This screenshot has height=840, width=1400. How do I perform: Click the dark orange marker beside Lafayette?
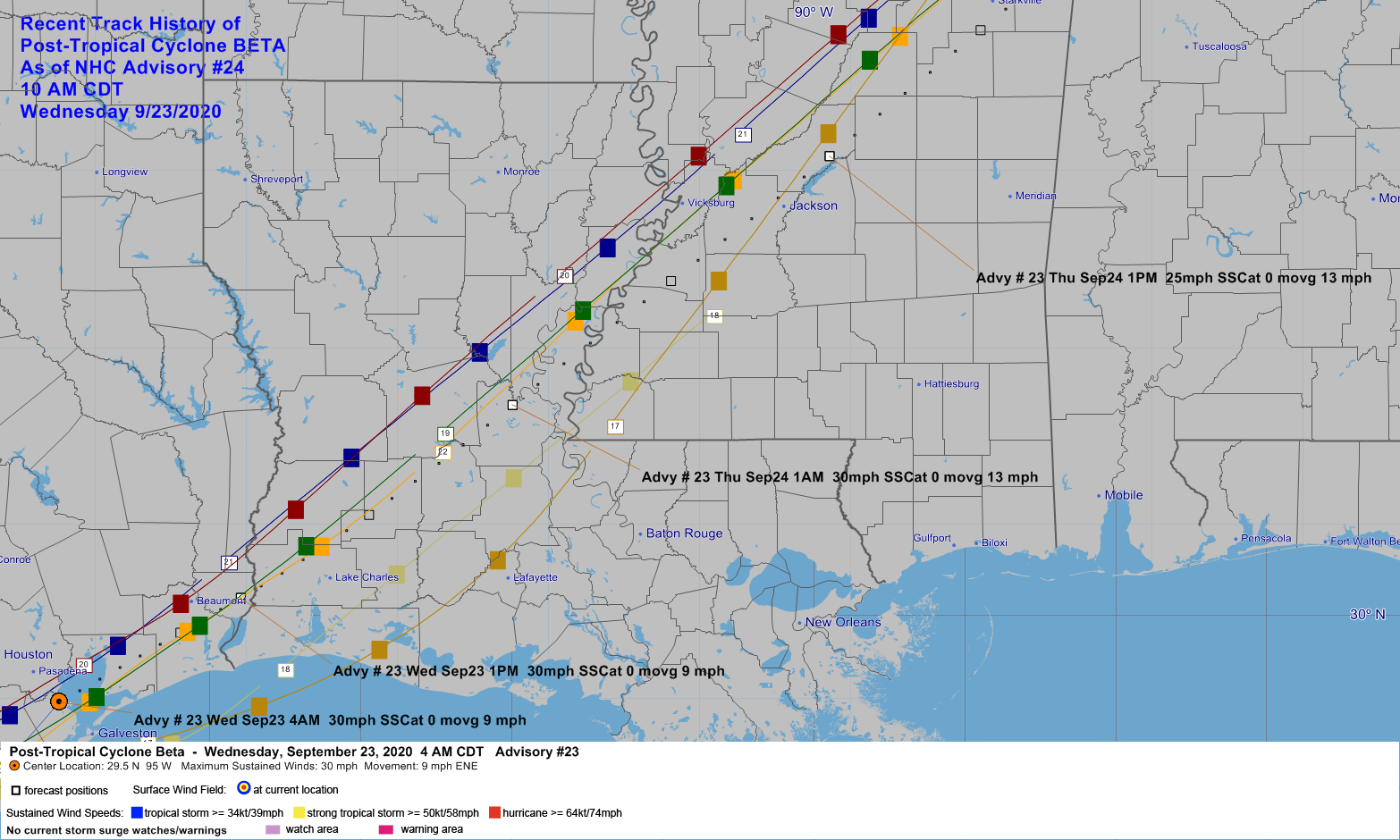pos(497,560)
